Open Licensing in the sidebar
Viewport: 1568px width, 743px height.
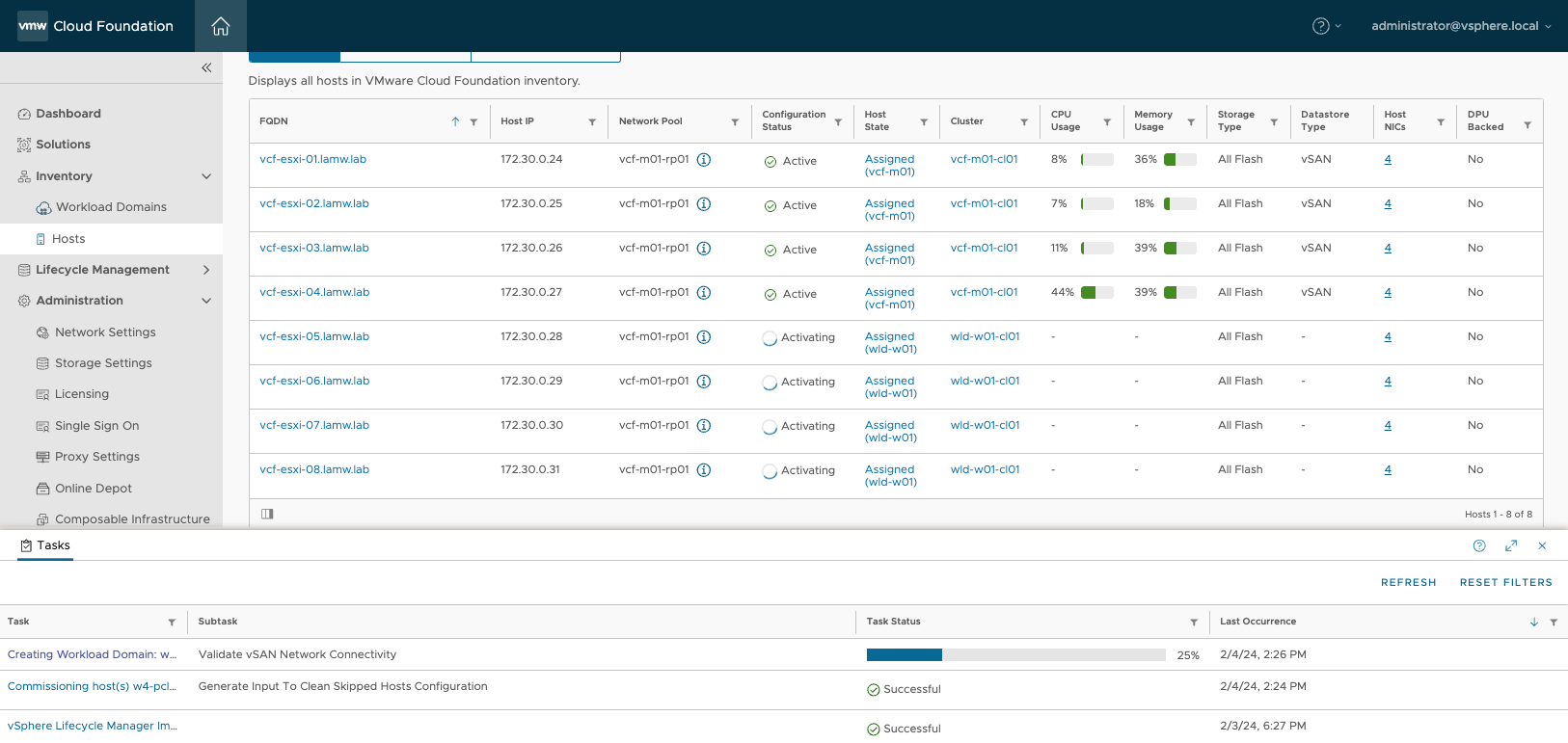pyautogui.click(x=82, y=394)
